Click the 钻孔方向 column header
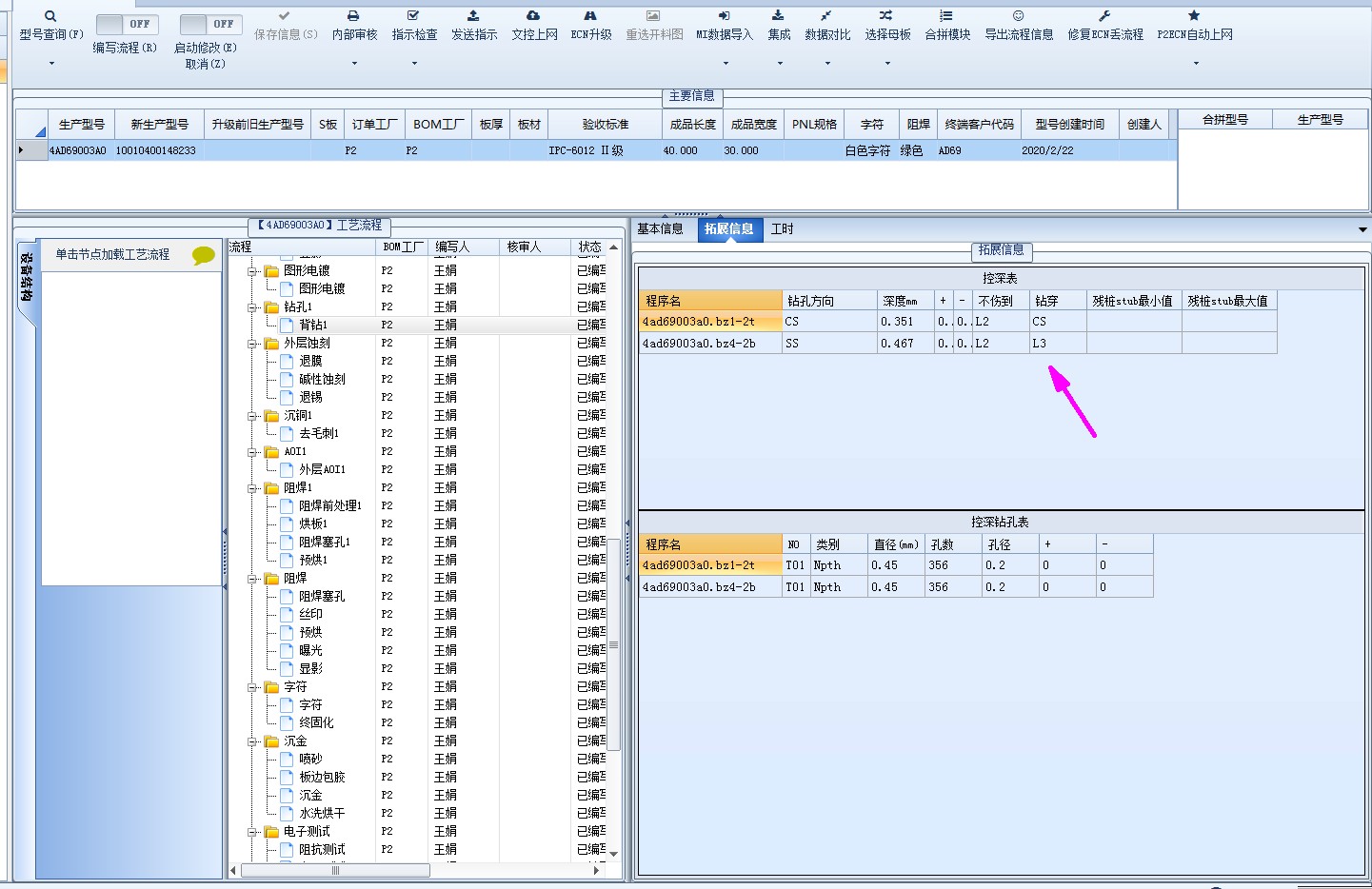1372x889 pixels. 829,301
